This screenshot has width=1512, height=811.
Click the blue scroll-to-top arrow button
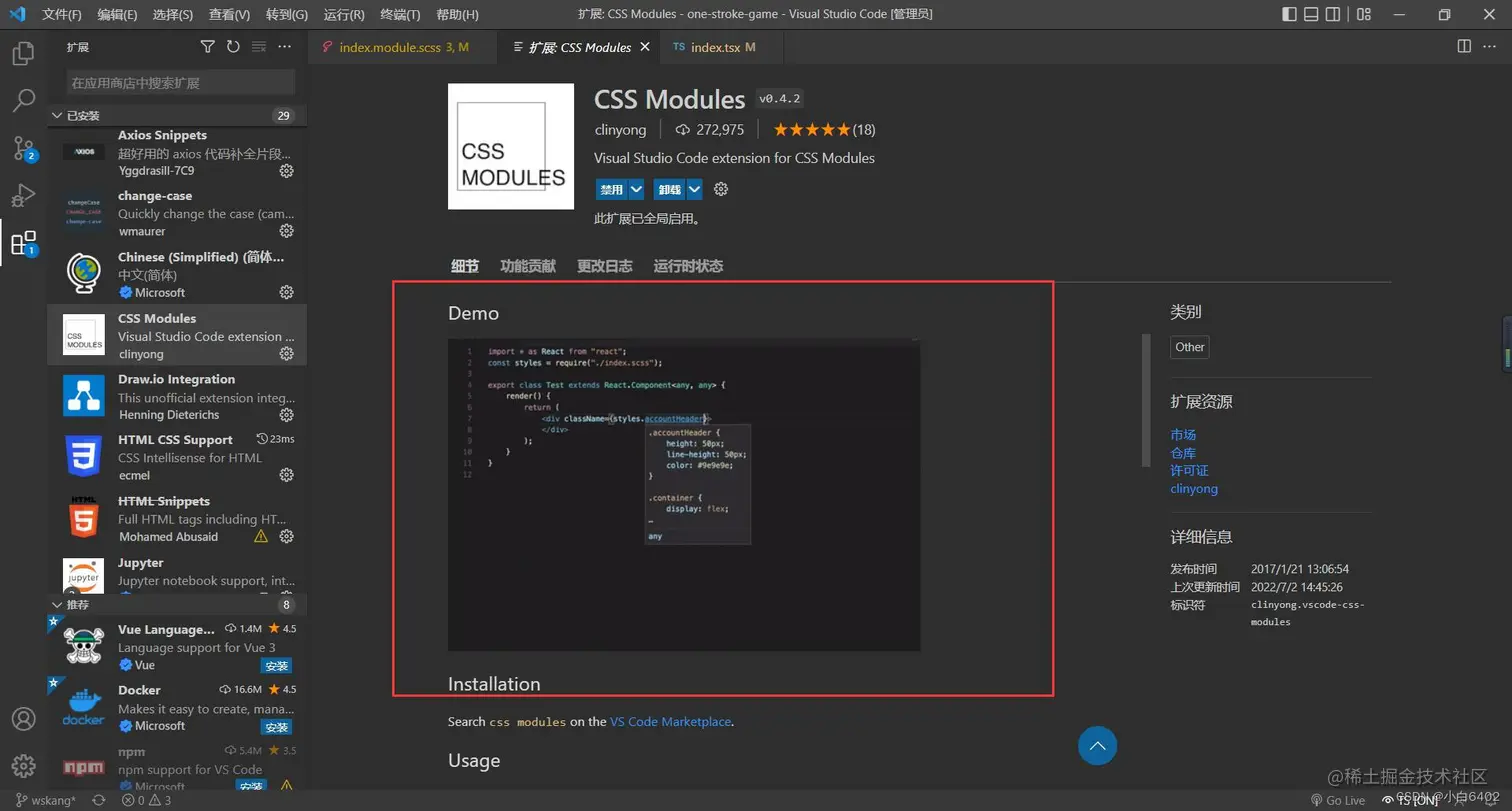pyautogui.click(x=1097, y=746)
